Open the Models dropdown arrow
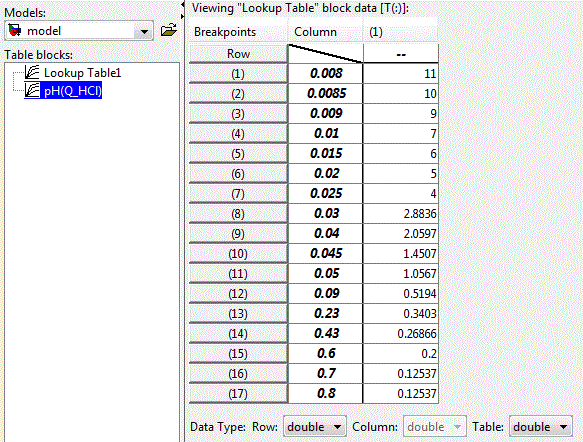 (144, 31)
